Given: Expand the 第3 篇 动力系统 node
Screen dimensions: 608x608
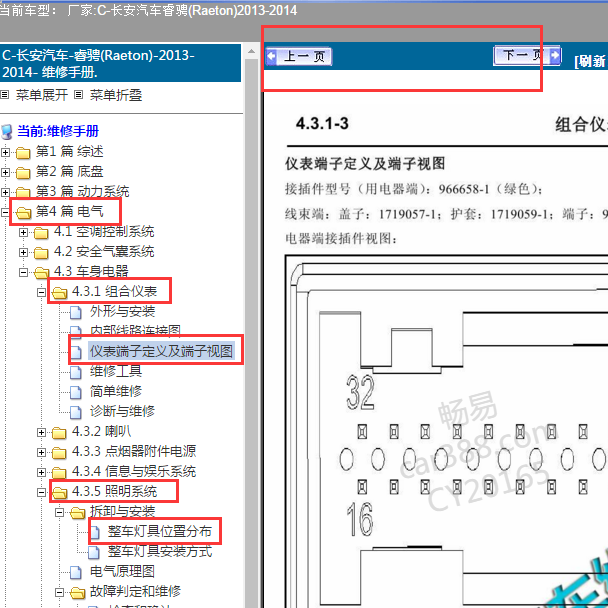Looking at the screenshot, I should click(5, 192).
